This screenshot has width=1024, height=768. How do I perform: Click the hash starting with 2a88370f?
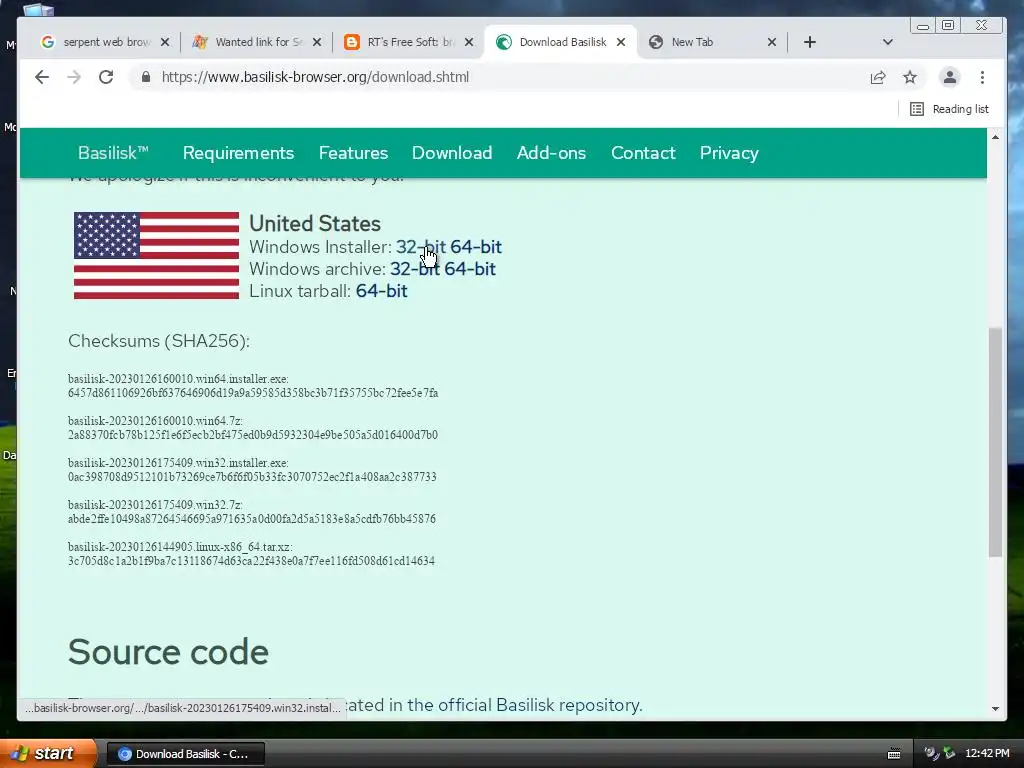tap(253, 435)
